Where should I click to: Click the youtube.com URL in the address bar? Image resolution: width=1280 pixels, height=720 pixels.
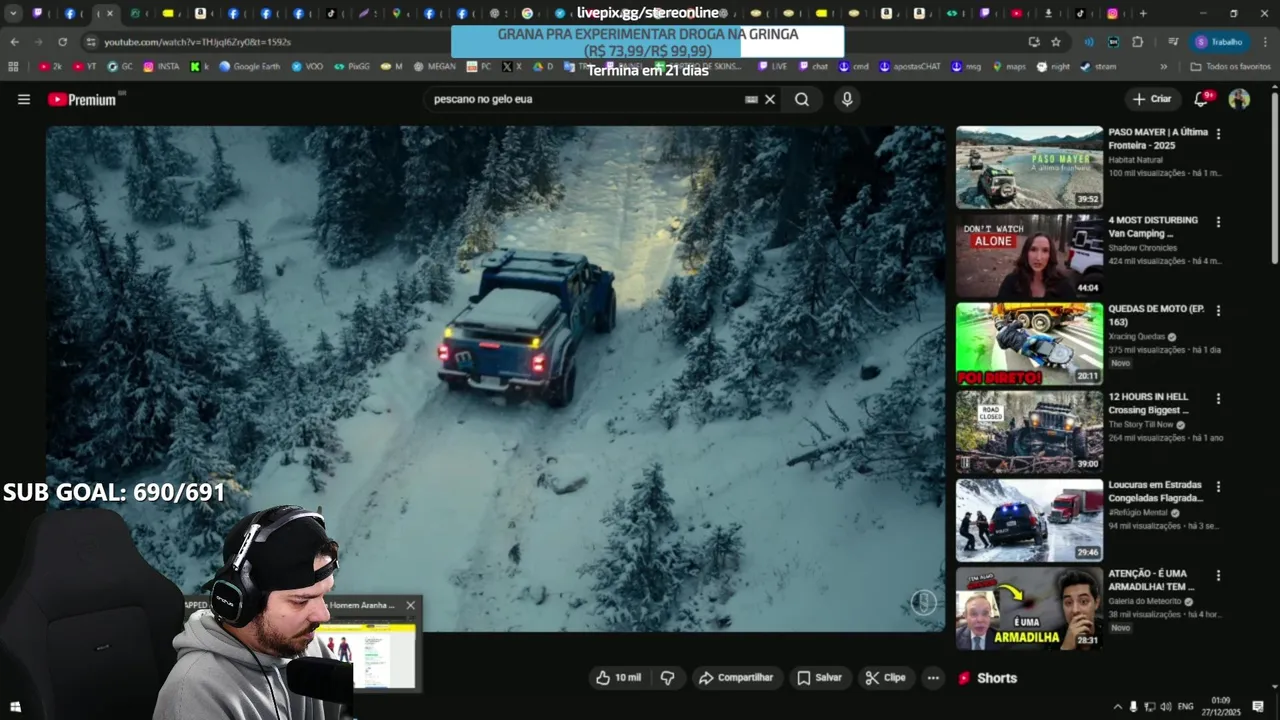click(x=197, y=42)
